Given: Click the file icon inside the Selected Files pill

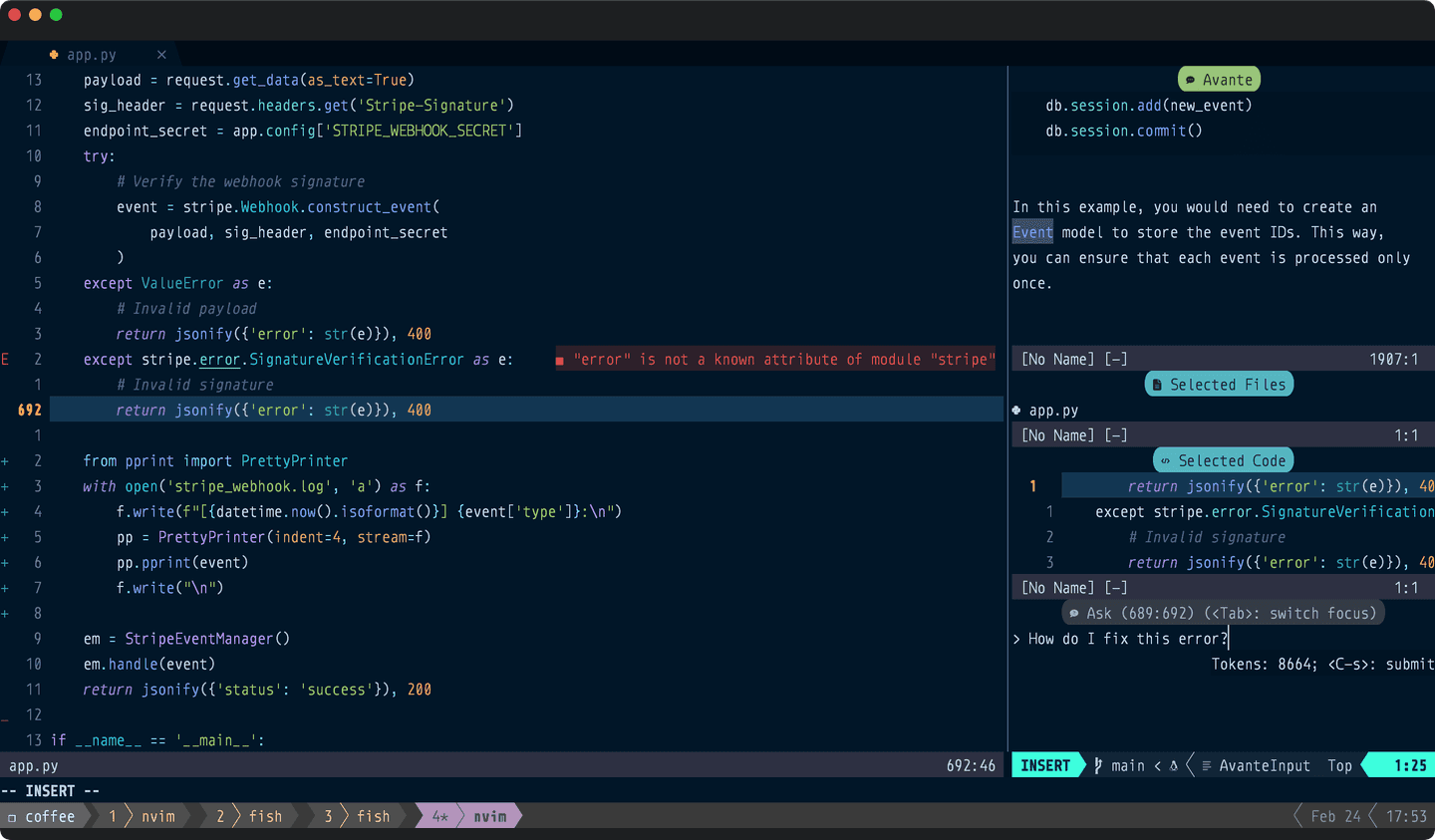Looking at the screenshot, I should 1159,383.
